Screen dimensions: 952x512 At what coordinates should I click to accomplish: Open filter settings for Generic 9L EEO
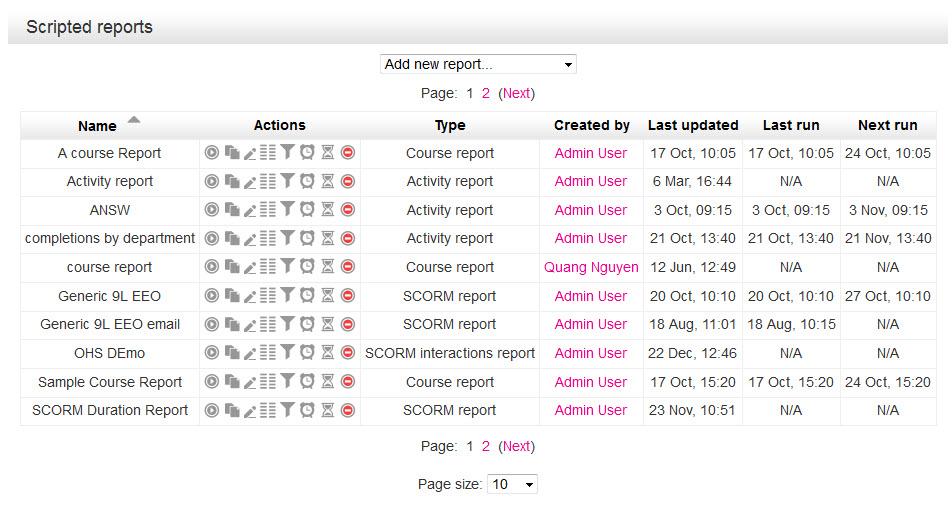287,296
